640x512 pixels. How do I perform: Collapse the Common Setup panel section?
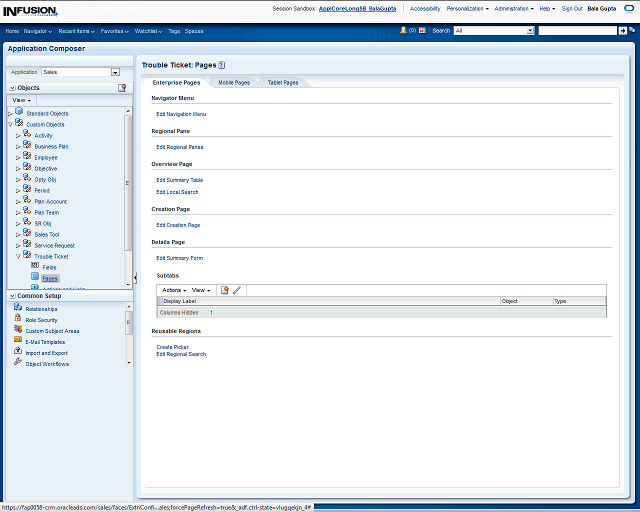click(11, 296)
